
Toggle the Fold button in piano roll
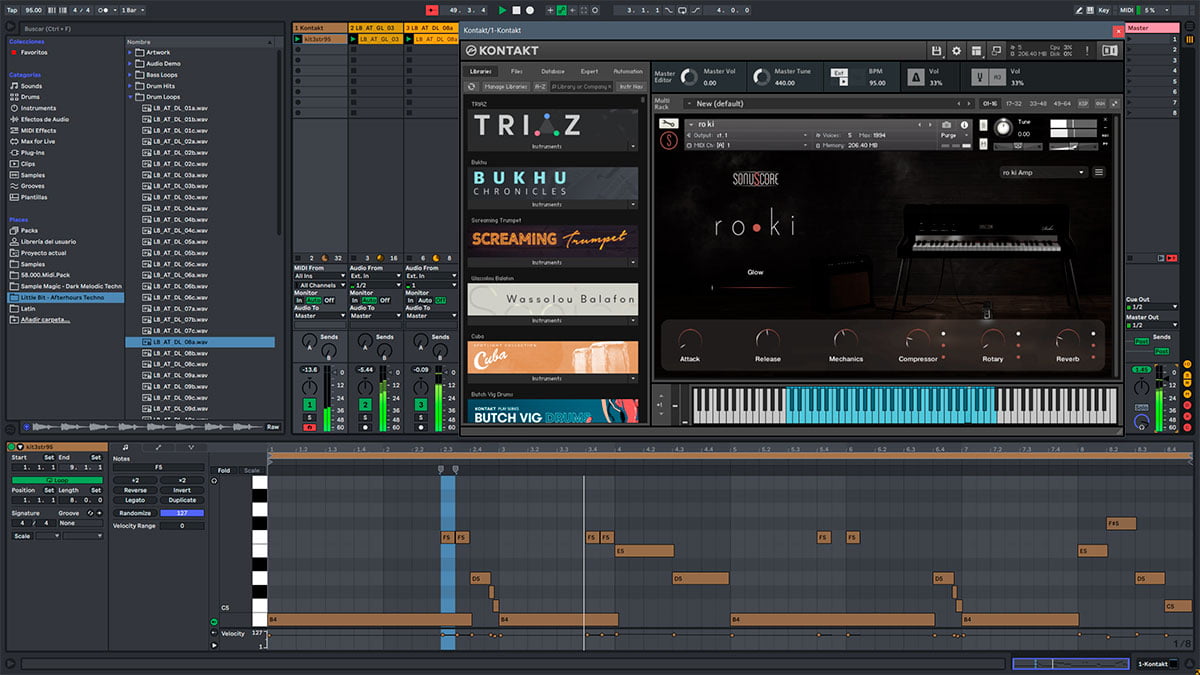[224, 470]
